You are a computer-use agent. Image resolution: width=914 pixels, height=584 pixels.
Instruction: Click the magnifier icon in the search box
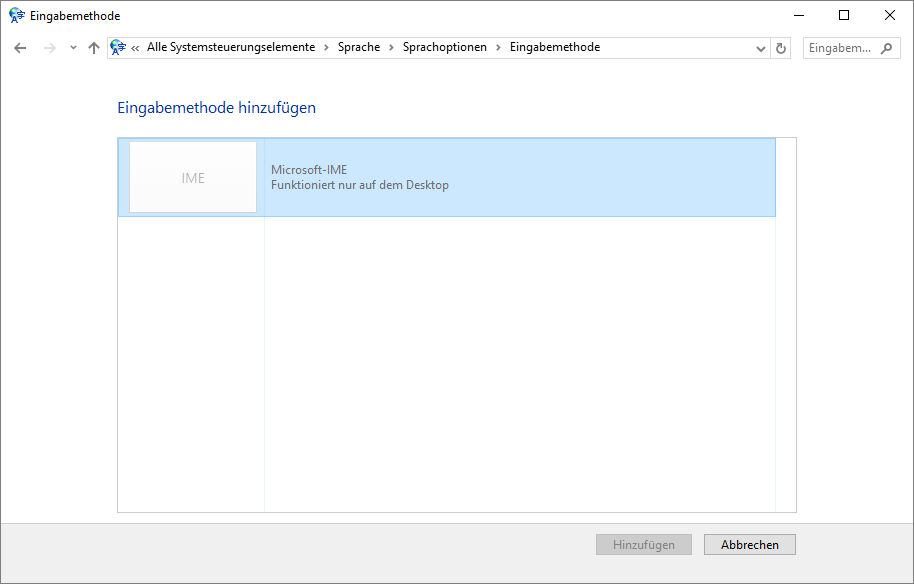886,48
